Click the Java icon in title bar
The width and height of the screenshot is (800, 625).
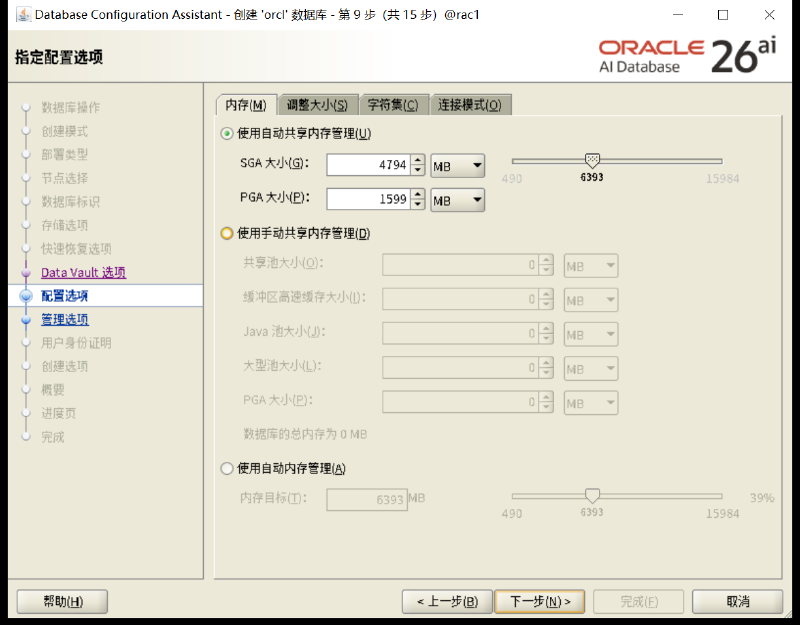23,14
